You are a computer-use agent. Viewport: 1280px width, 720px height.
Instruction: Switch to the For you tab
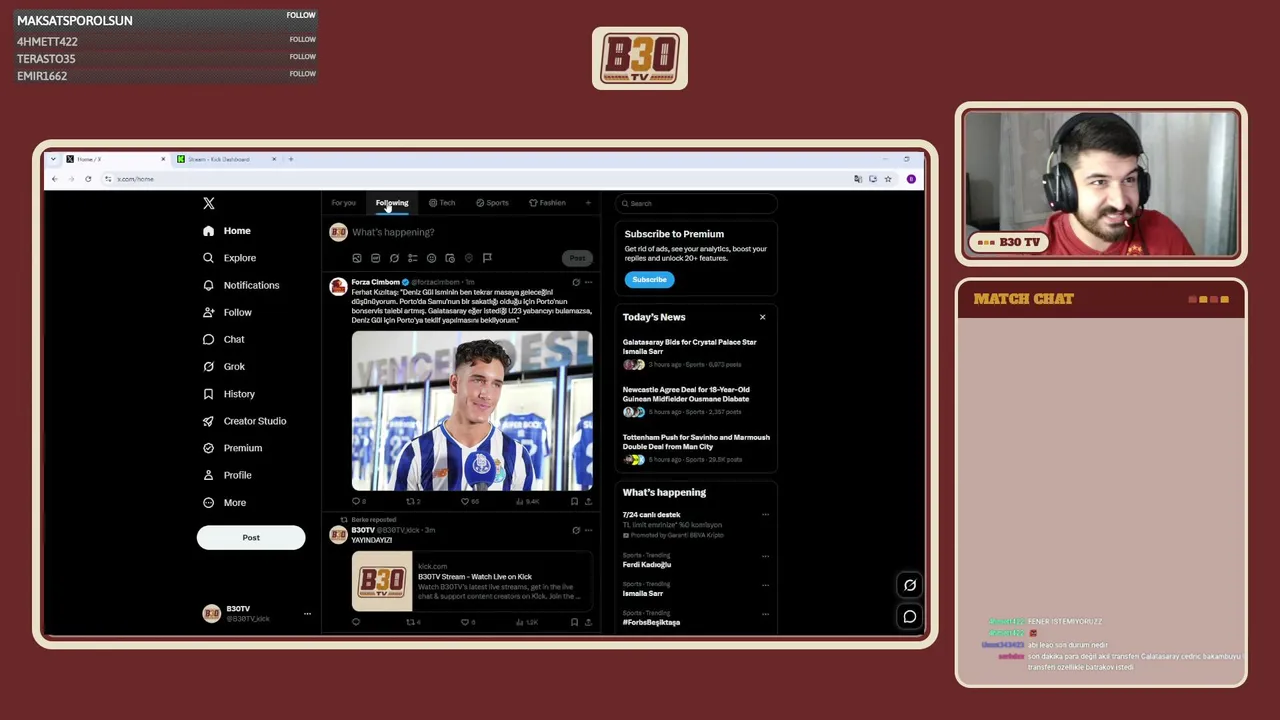pos(343,203)
